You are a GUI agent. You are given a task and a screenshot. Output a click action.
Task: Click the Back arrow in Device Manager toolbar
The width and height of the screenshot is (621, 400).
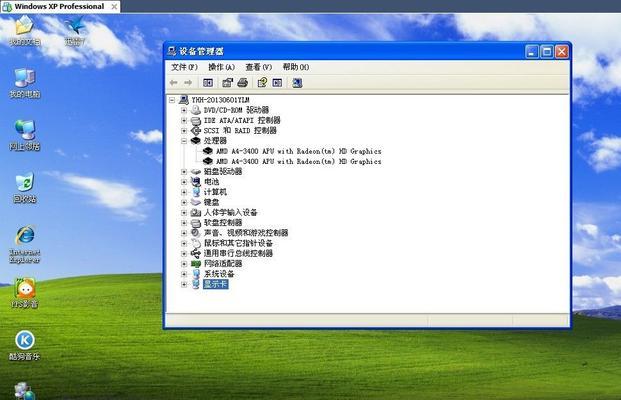pyautogui.click(x=173, y=83)
